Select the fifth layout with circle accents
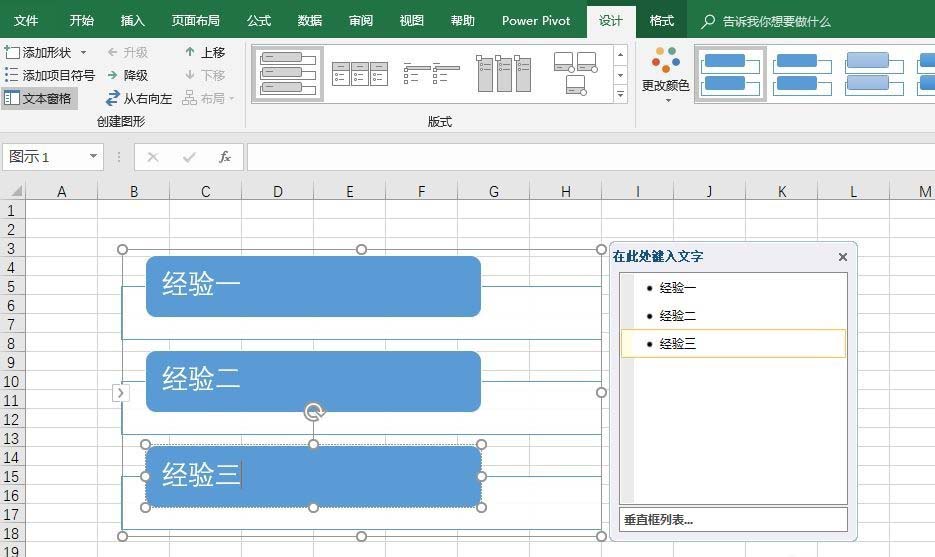 coord(575,74)
